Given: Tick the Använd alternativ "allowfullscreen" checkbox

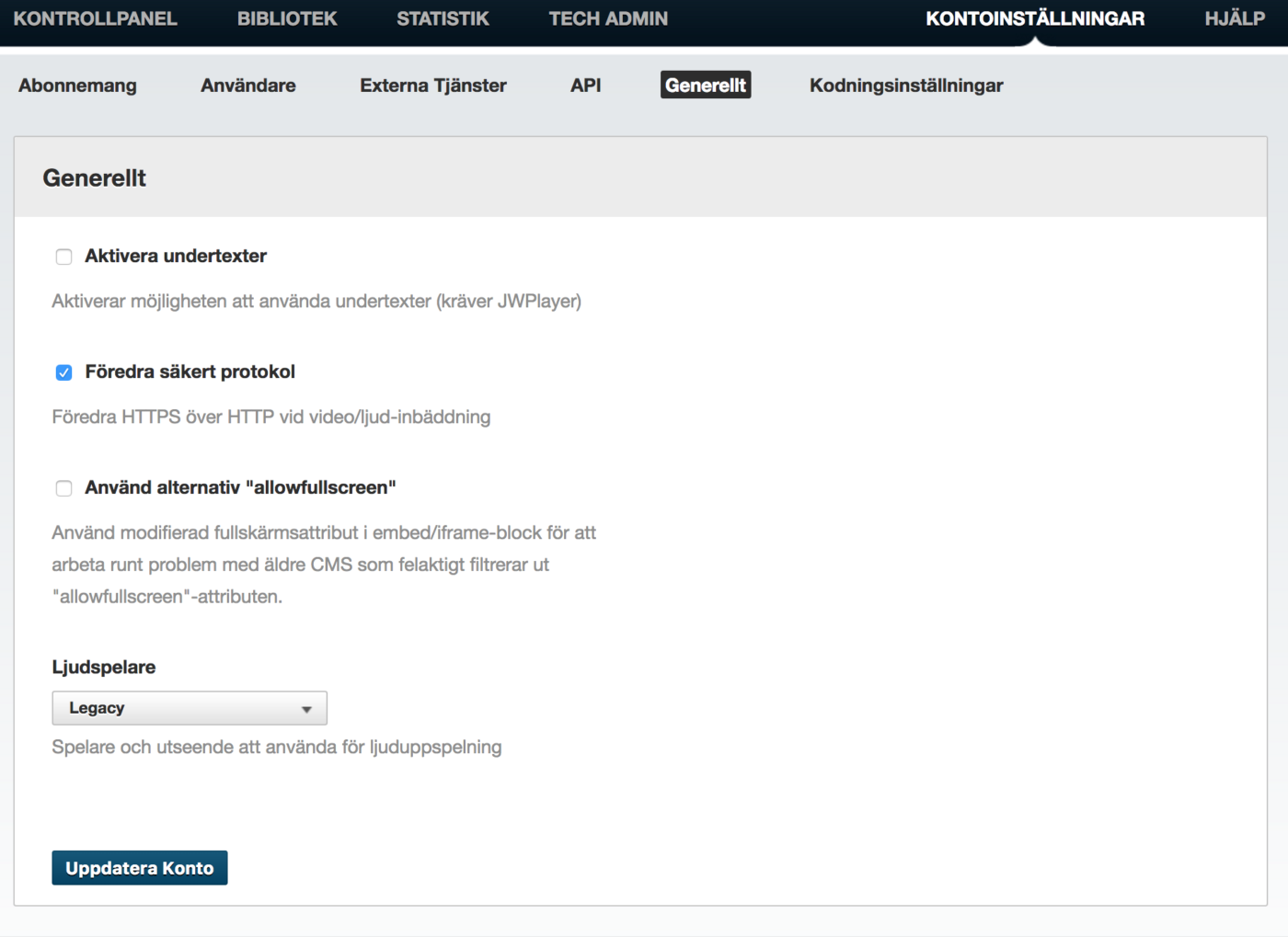Looking at the screenshot, I should [63, 488].
